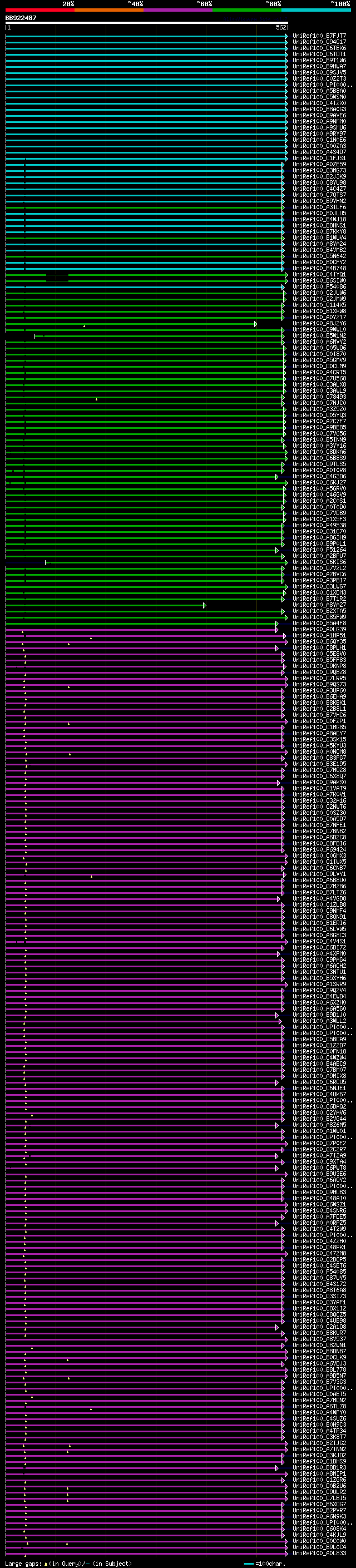Click hit label UniRef100_P54086
Viewport: 356px width, 1568px height.
319,286
